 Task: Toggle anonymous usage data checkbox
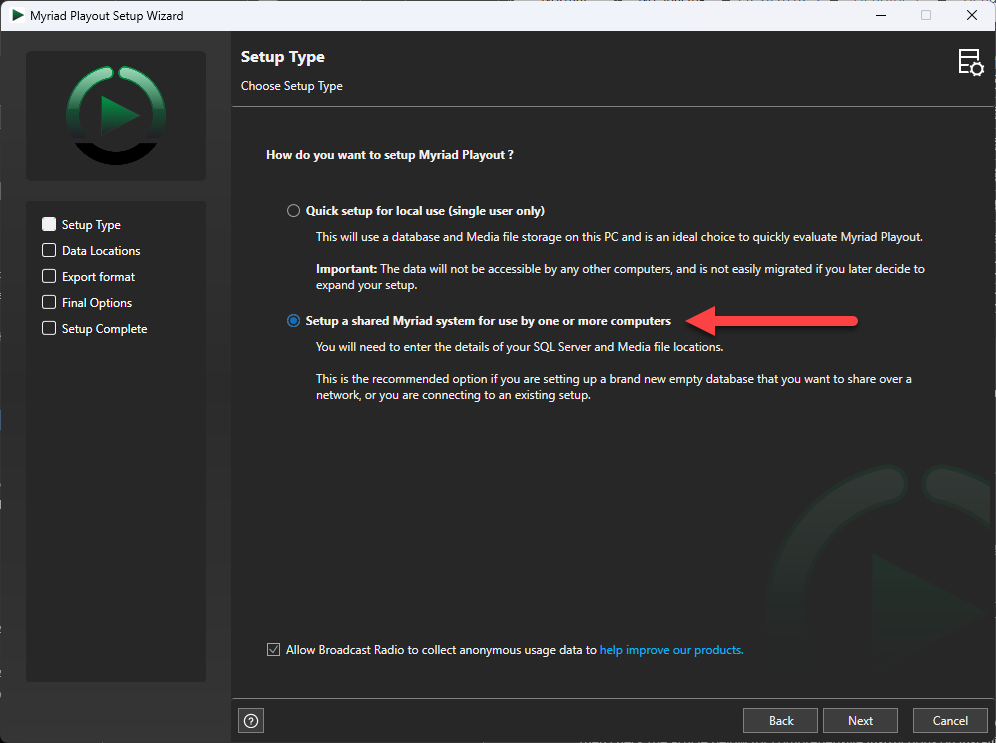click(x=273, y=650)
